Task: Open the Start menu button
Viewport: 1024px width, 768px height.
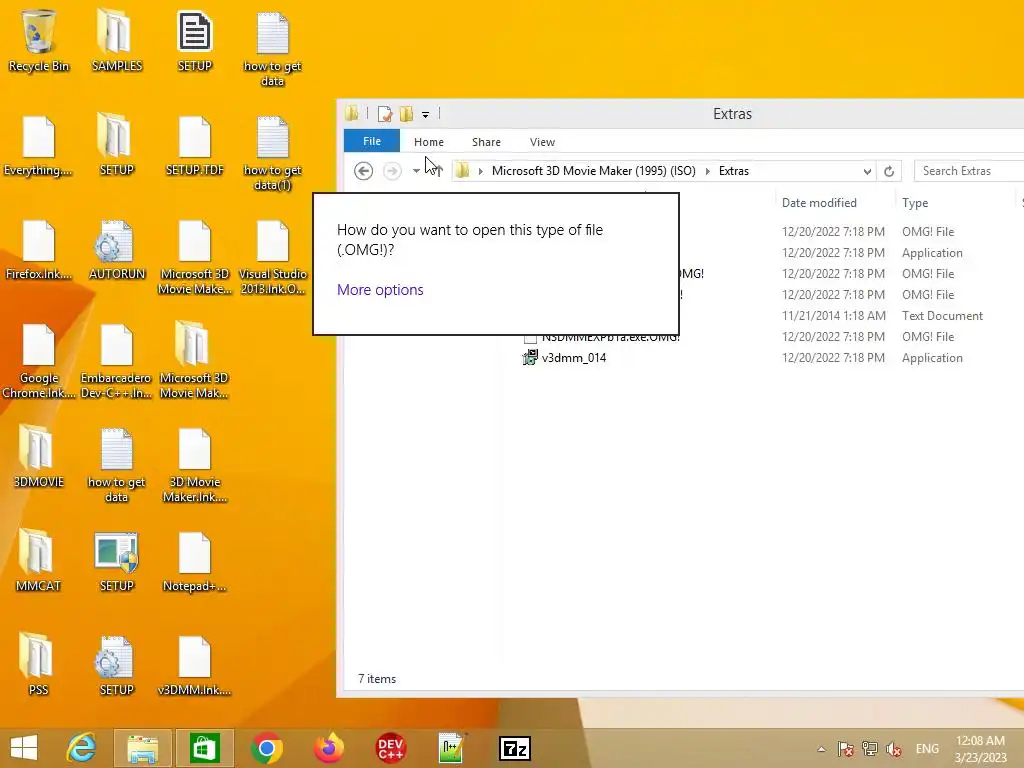Action: click(24, 748)
